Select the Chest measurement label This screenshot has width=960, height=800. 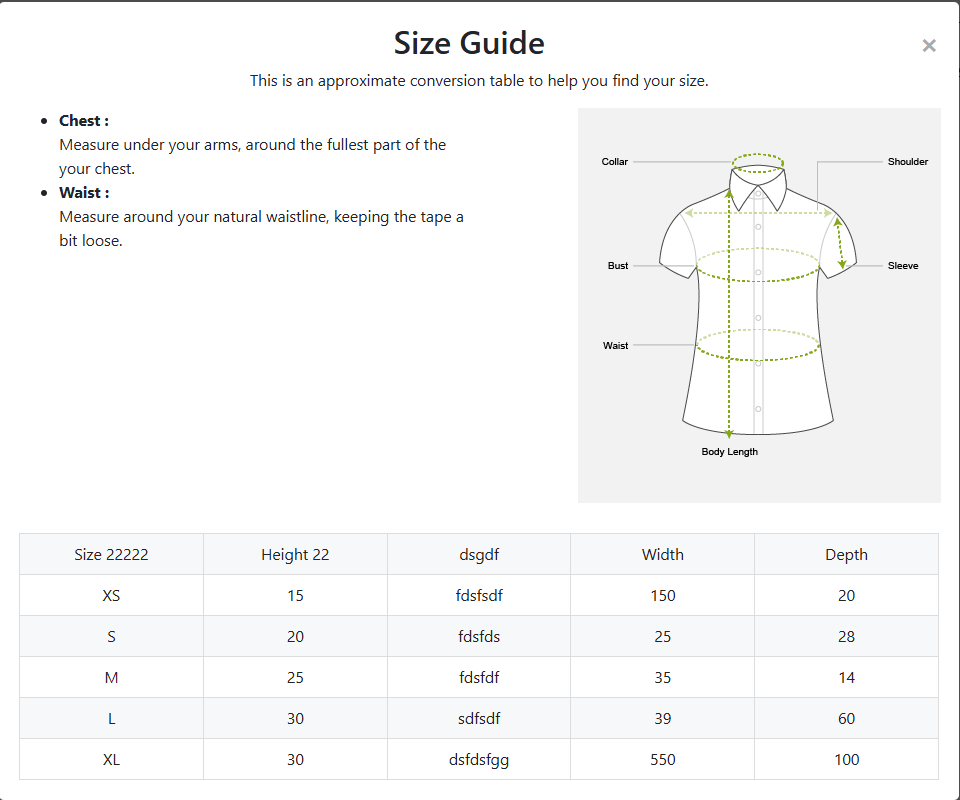point(84,121)
